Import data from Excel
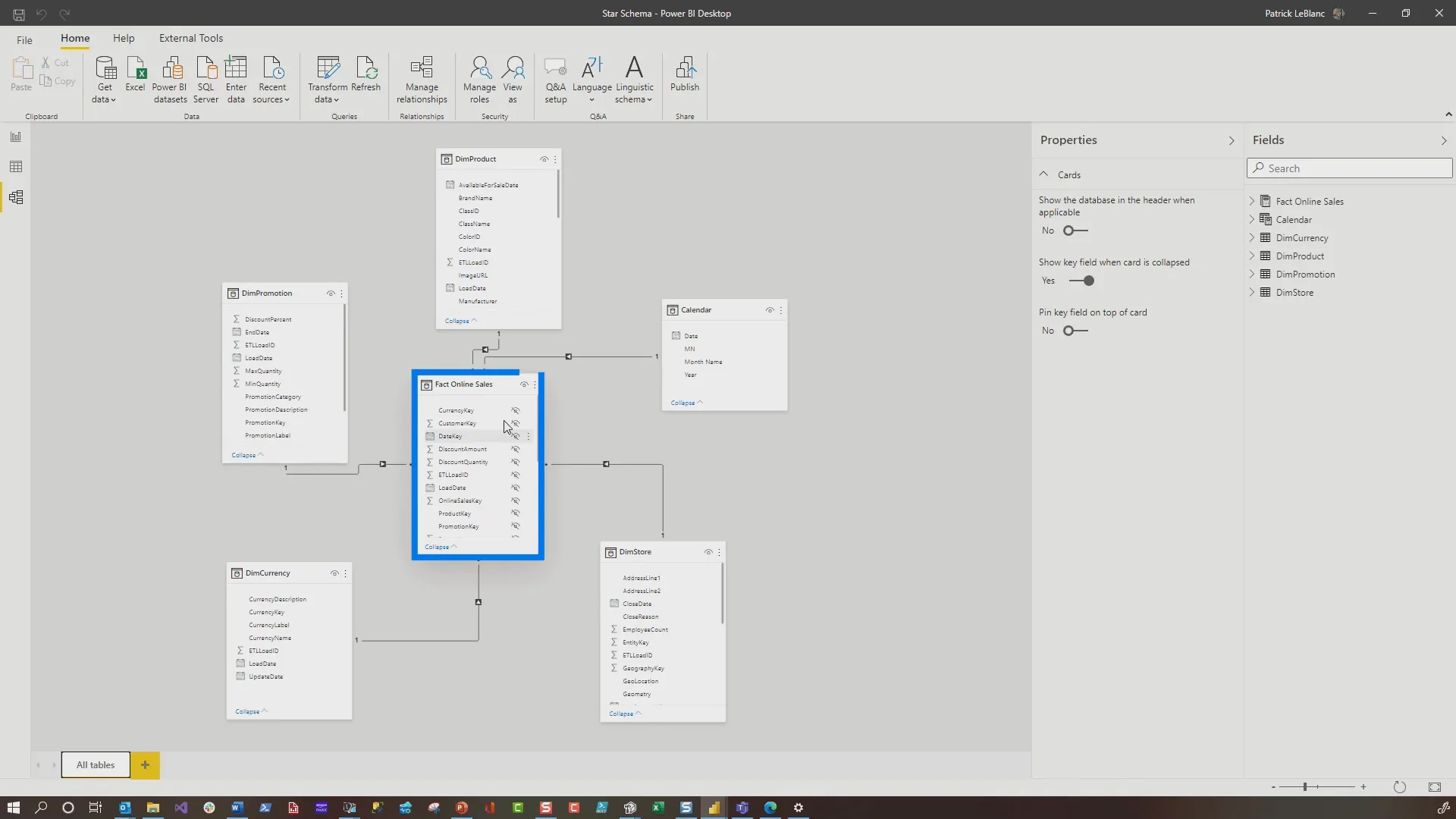The image size is (1456, 819). pos(135,74)
